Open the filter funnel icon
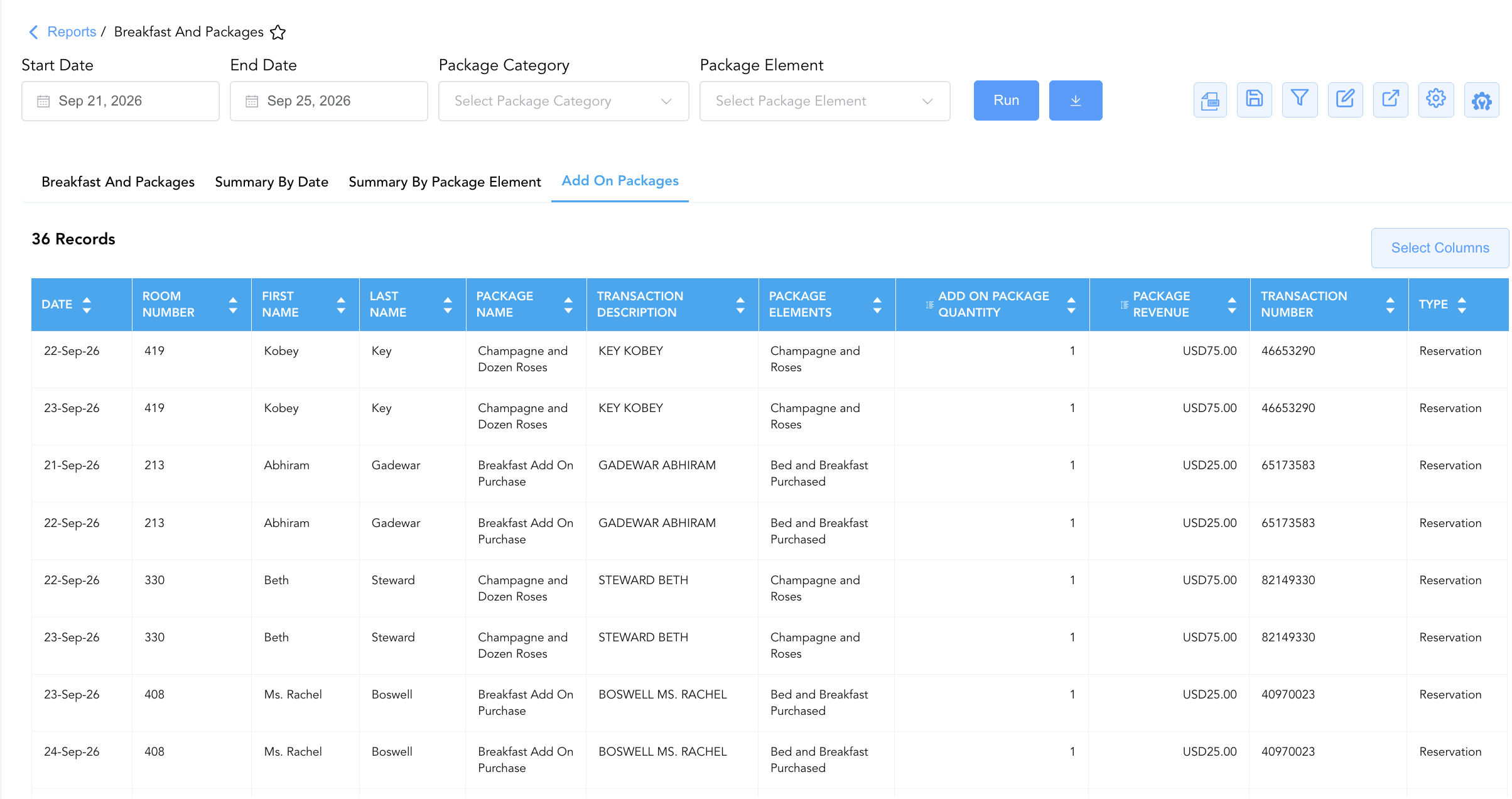The width and height of the screenshot is (1512, 799). (1300, 100)
